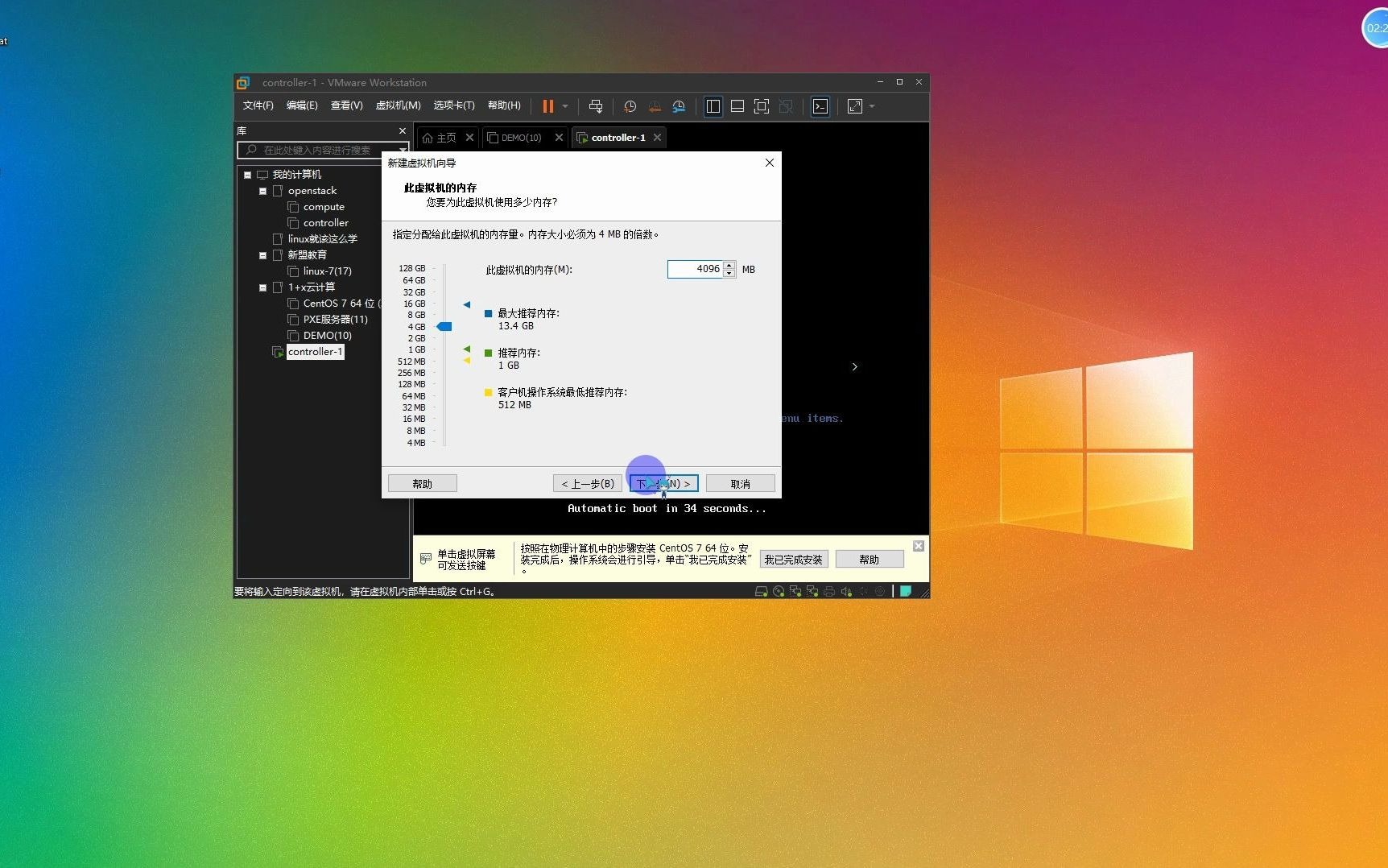
Task: Open the snapshot manager wrench-clock icon
Action: pyautogui.click(x=679, y=106)
